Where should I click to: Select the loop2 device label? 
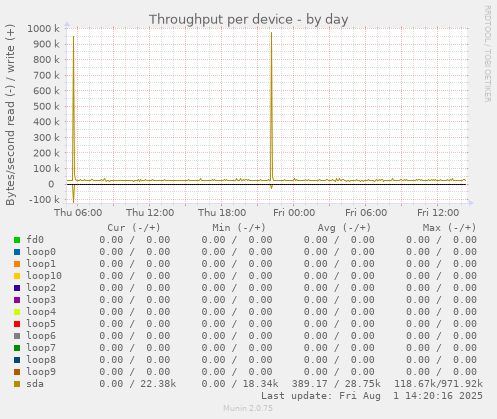(x=41, y=288)
